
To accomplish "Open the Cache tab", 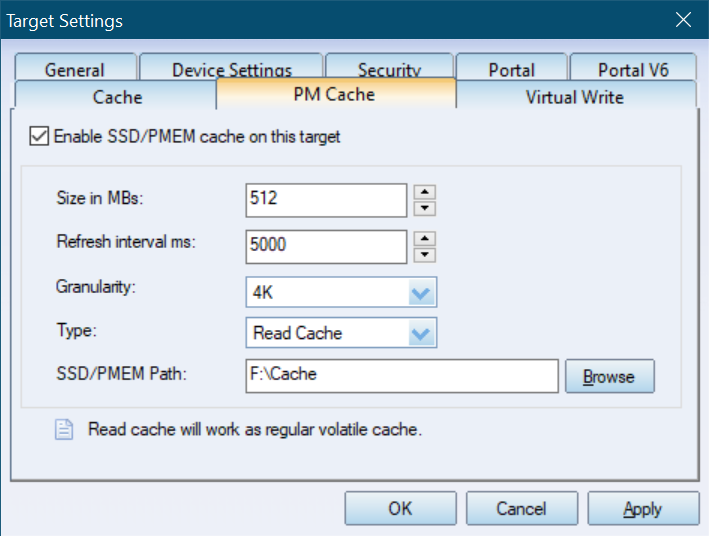I will pos(116,95).
